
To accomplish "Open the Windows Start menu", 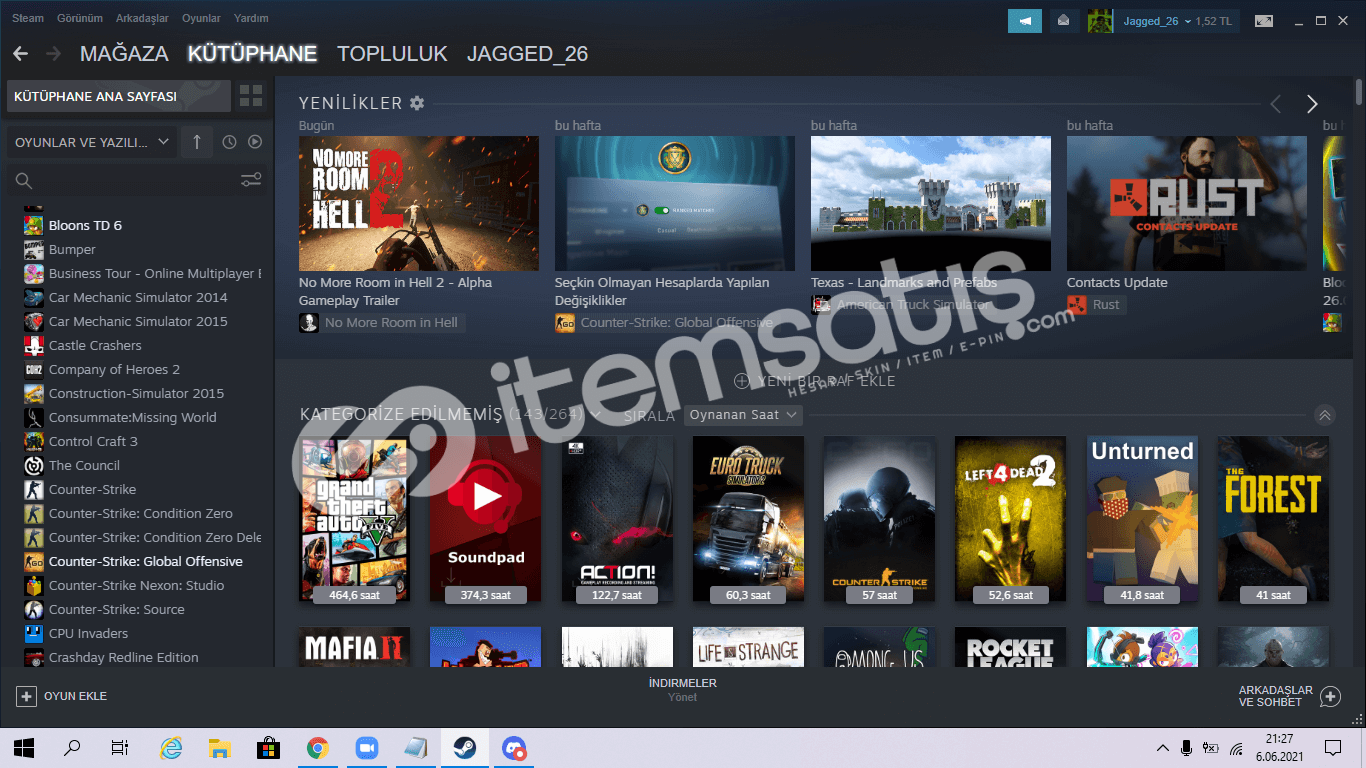I will [x=24, y=748].
